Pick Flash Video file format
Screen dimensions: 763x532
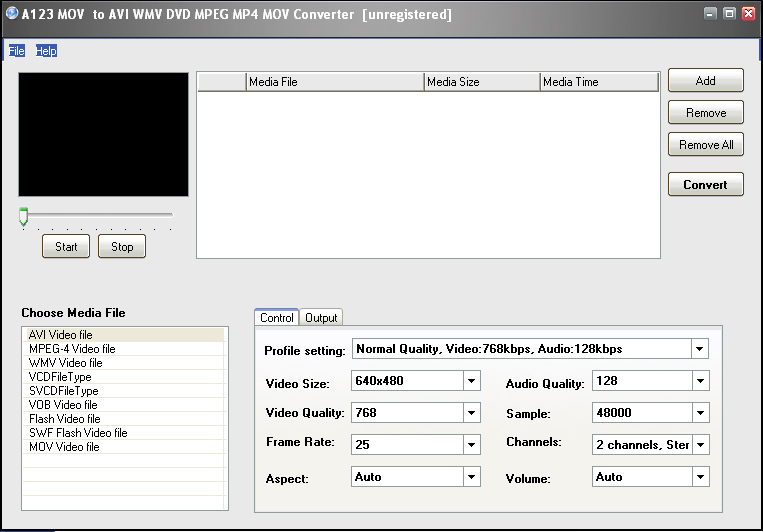[x=64, y=419]
